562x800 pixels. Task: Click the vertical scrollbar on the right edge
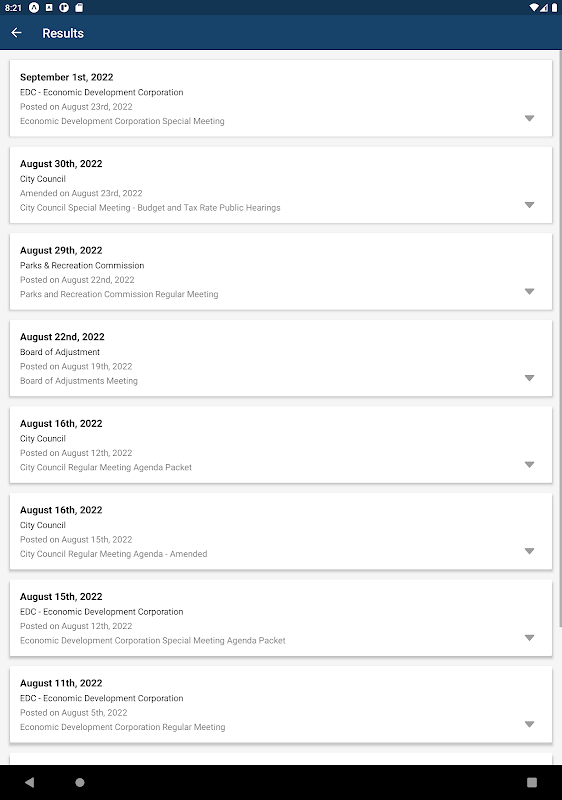pos(560,339)
